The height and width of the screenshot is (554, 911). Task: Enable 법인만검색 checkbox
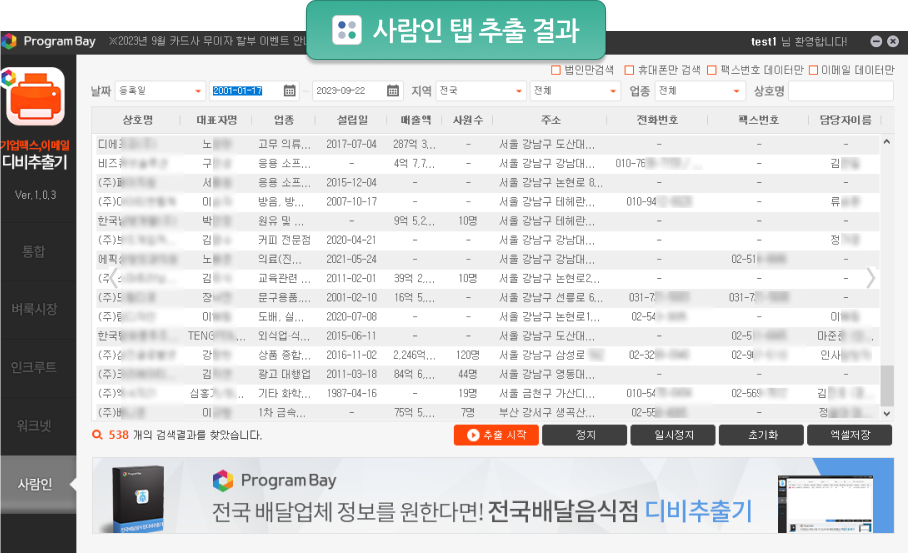(x=555, y=70)
